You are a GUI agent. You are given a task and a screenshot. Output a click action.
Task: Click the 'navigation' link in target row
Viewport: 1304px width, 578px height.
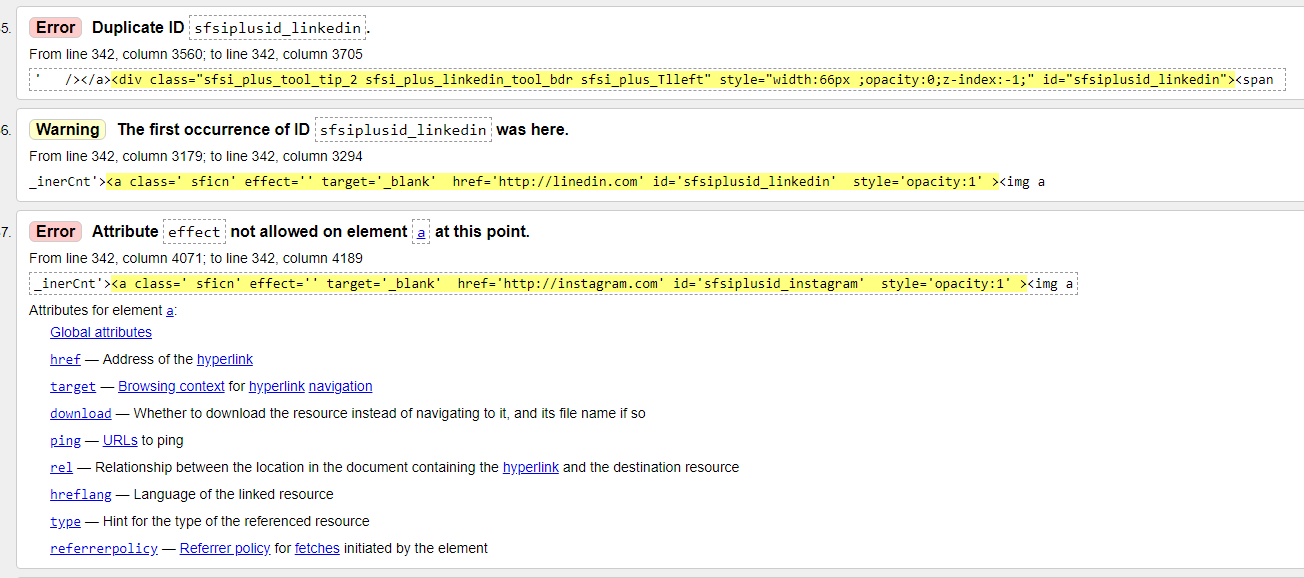(340, 386)
